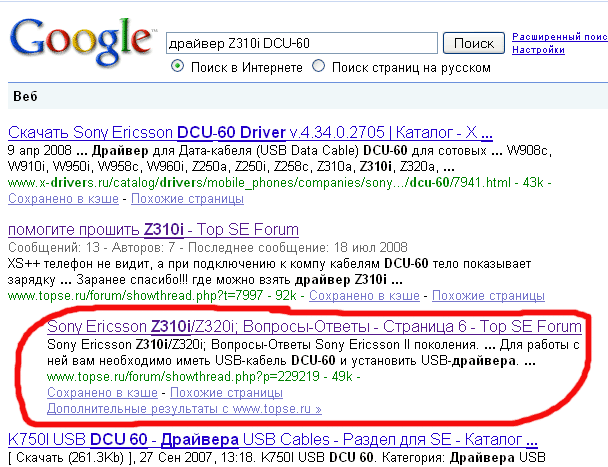608x467 pixels.
Task: Open Сохранено в кэше for showthread t=7997
Action: pyautogui.click(x=364, y=296)
